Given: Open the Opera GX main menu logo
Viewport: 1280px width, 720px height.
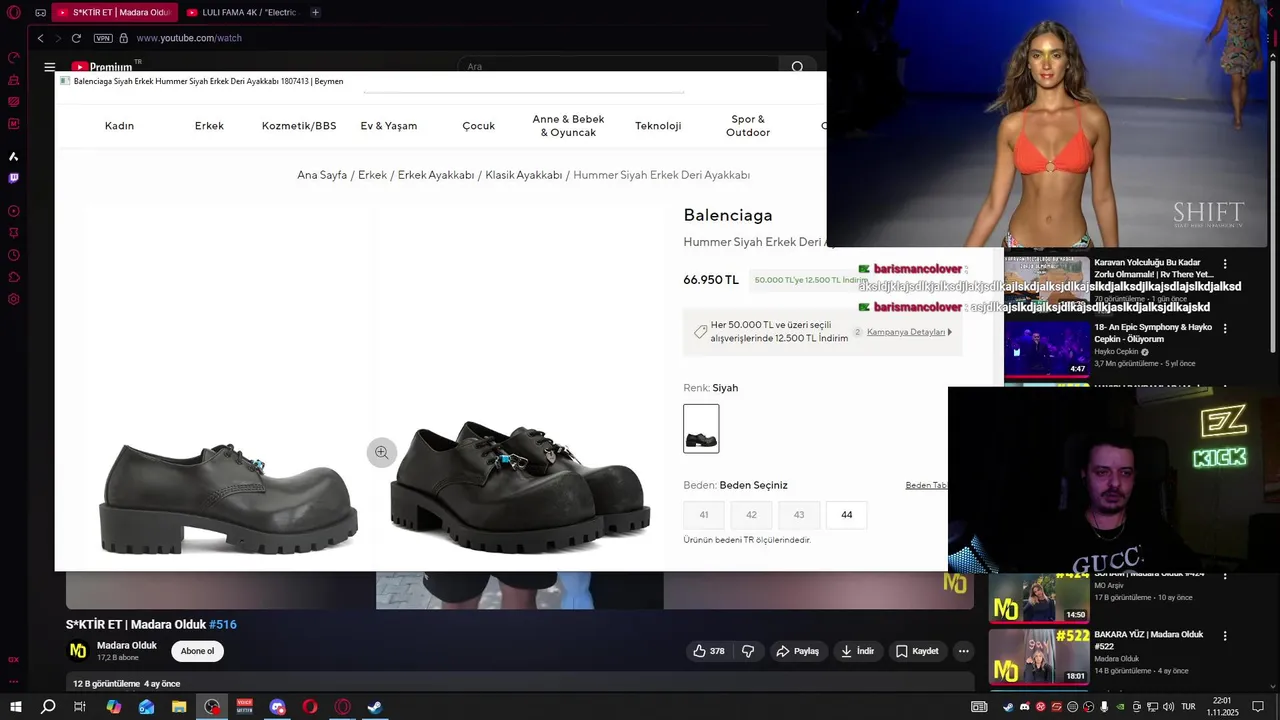Looking at the screenshot, I should (14, 12).
